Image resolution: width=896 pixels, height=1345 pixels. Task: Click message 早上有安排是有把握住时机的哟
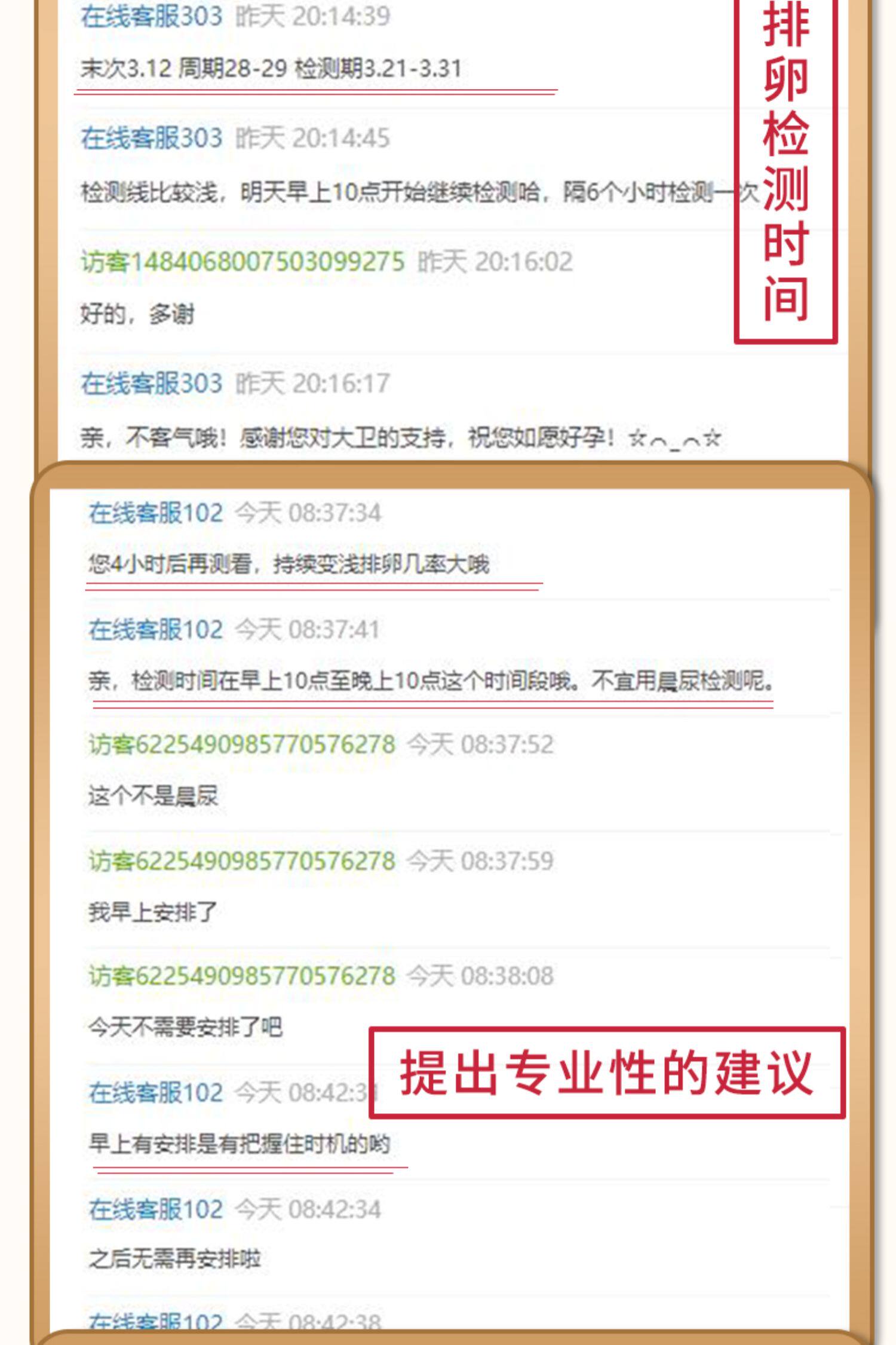pyautogui.click(x=240, y=1144)
